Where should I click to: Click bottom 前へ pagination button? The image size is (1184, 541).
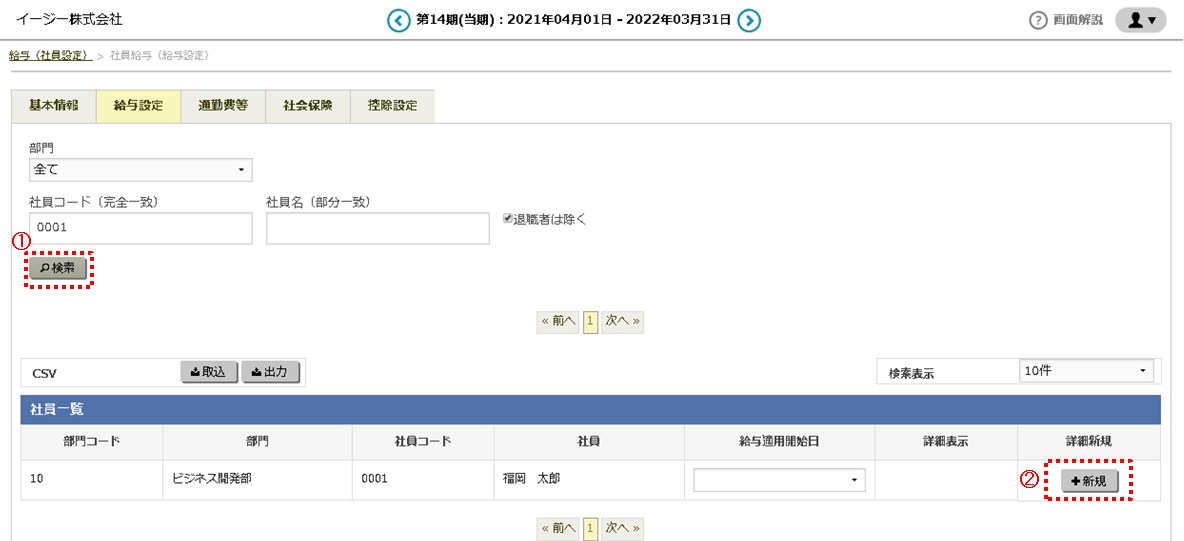(558, 527)
